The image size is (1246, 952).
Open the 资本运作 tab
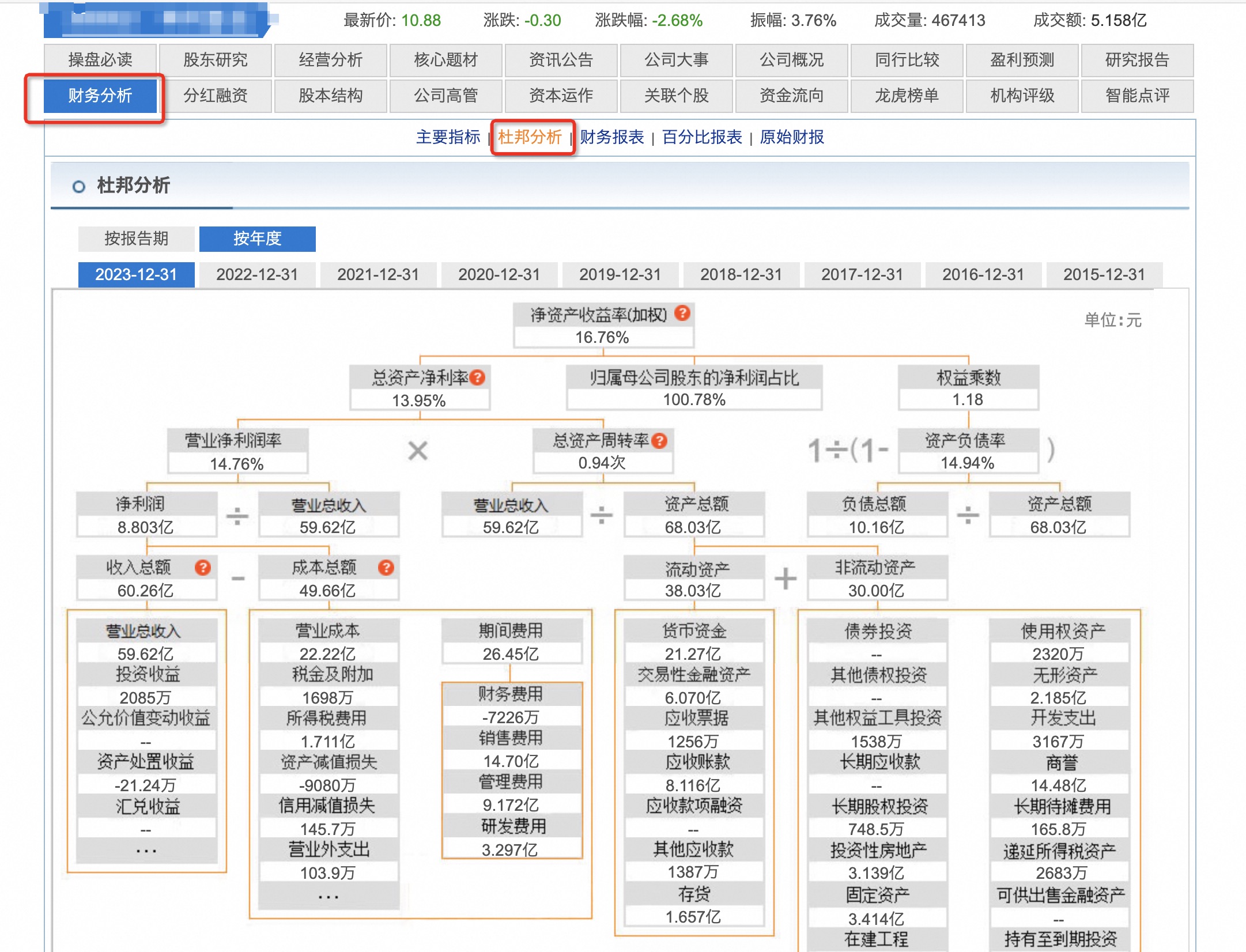tap(561, 96)
